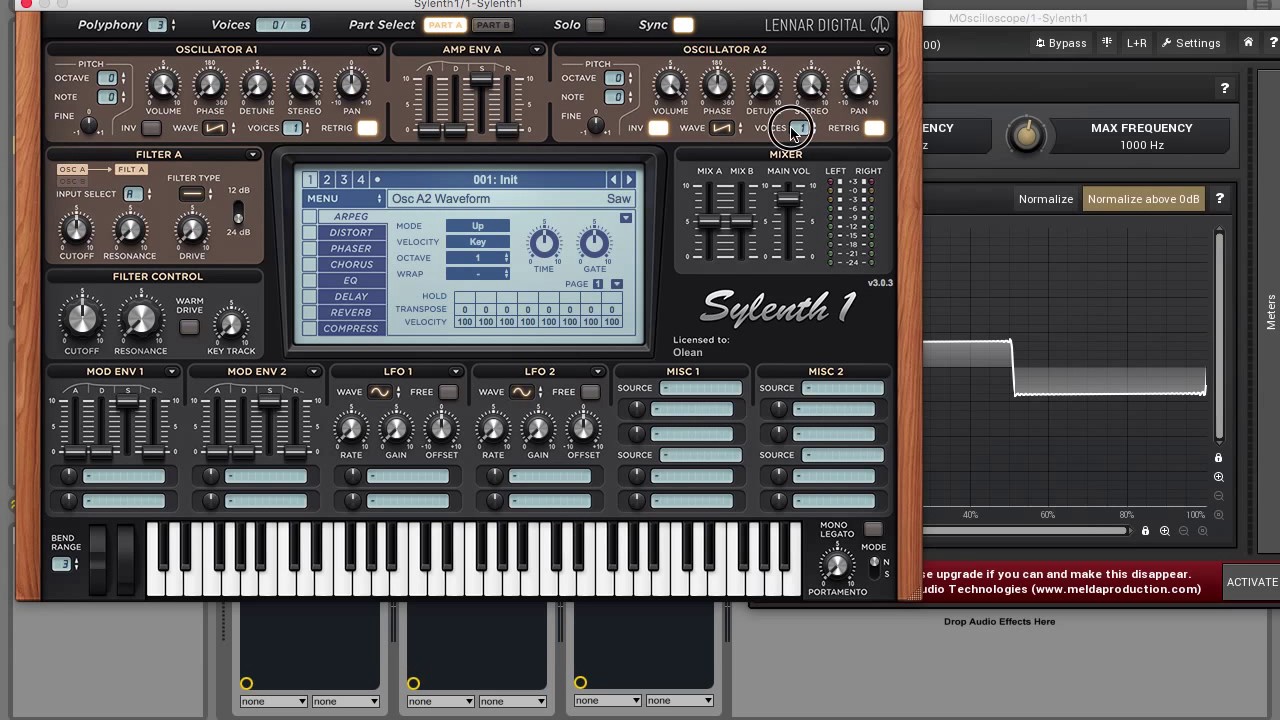Click the horizontal zoom out magnifier
The width and height of the screenshot is (1280, 720).
[x=1184, y=531]
